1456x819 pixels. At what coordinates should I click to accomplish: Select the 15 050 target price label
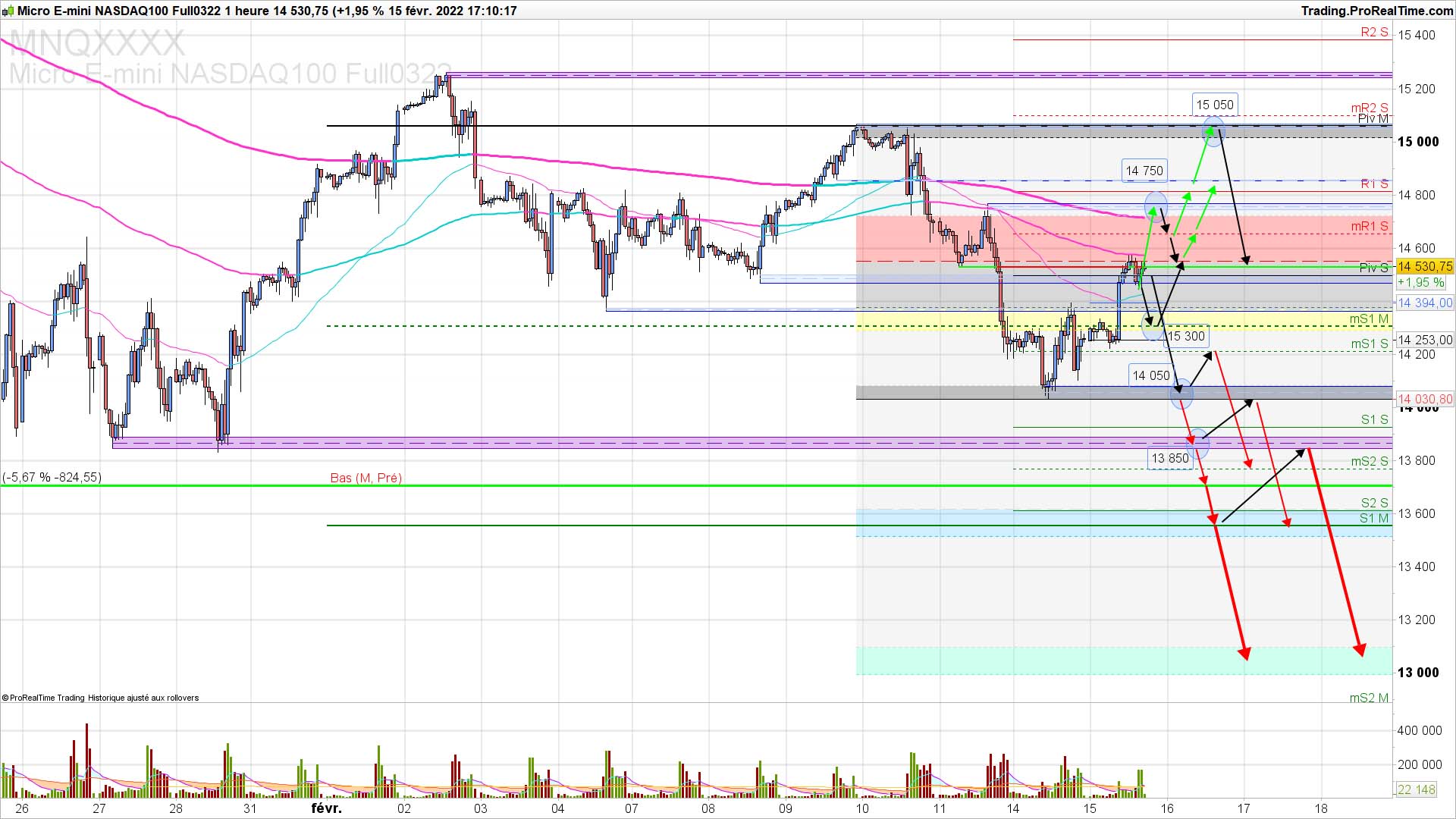1214,105
